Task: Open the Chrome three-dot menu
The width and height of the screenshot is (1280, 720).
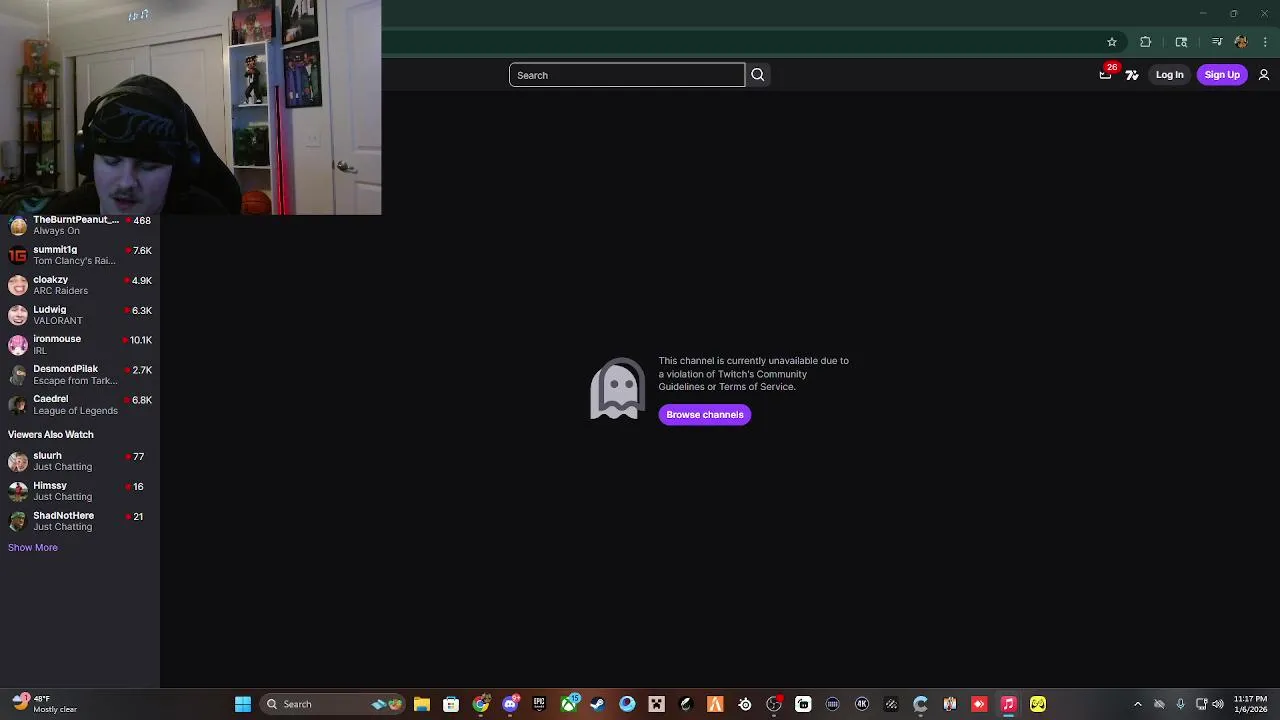Action: [1266, 42]
